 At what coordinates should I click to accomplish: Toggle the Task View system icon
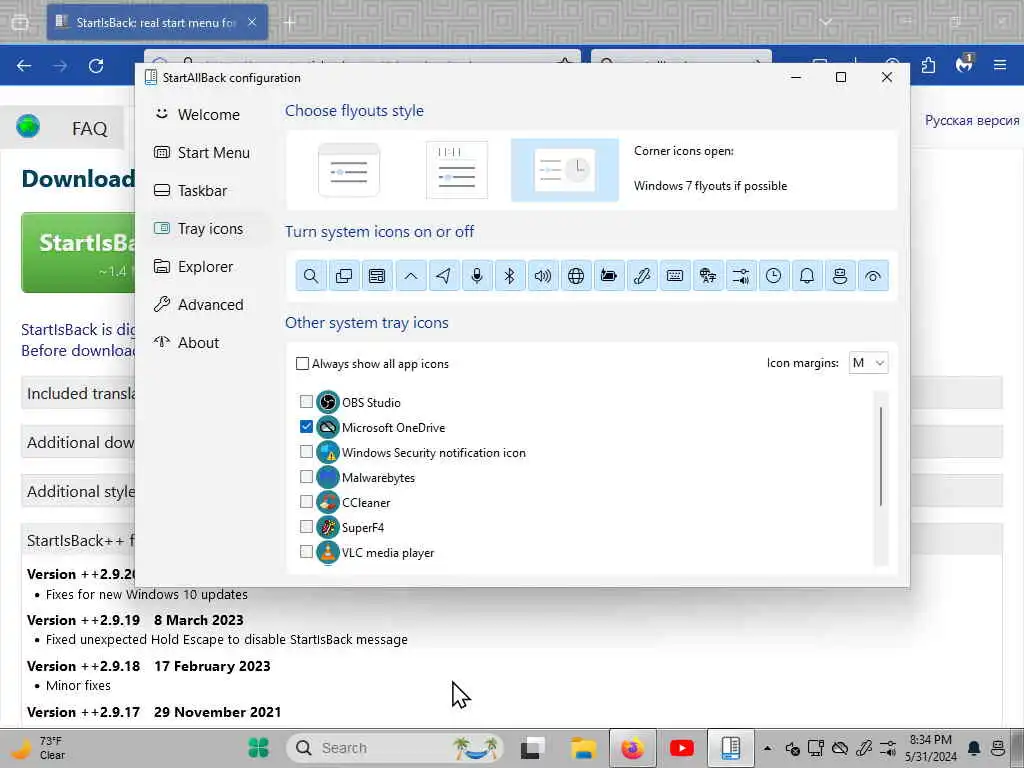pyautogui.click(x=344, y=276)
